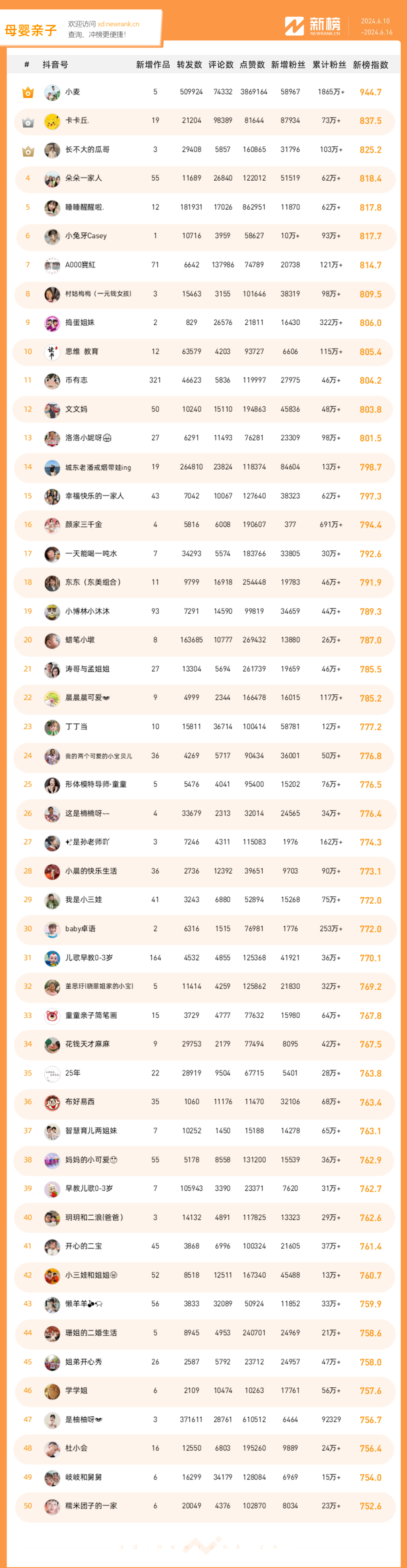Select the 捣蛋姐妹 profile avatar
The height and width of the screenshot is (1568, 407).
pos(52,323)
